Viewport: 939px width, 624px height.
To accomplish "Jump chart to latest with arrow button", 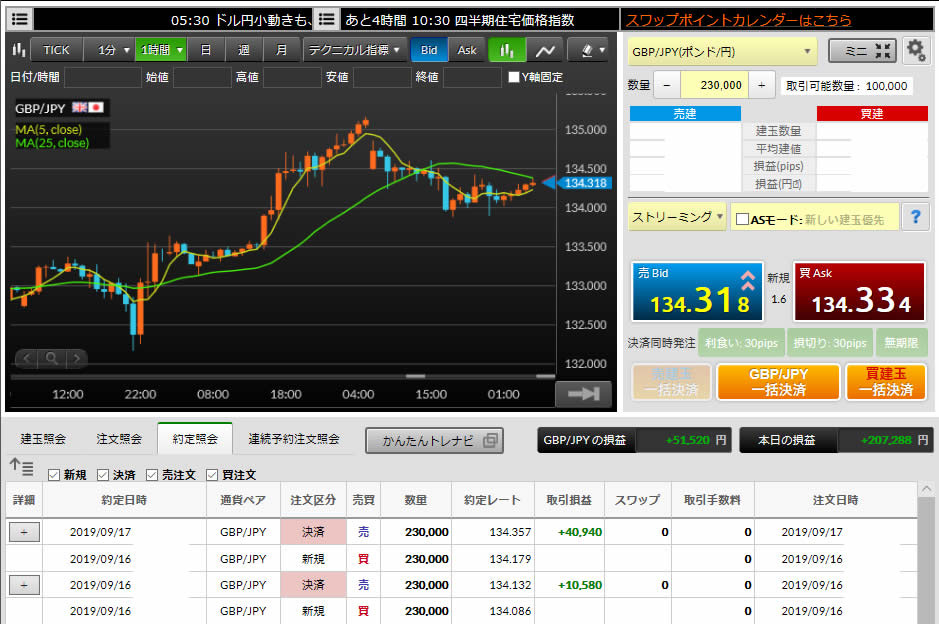I will click(583, 393).
